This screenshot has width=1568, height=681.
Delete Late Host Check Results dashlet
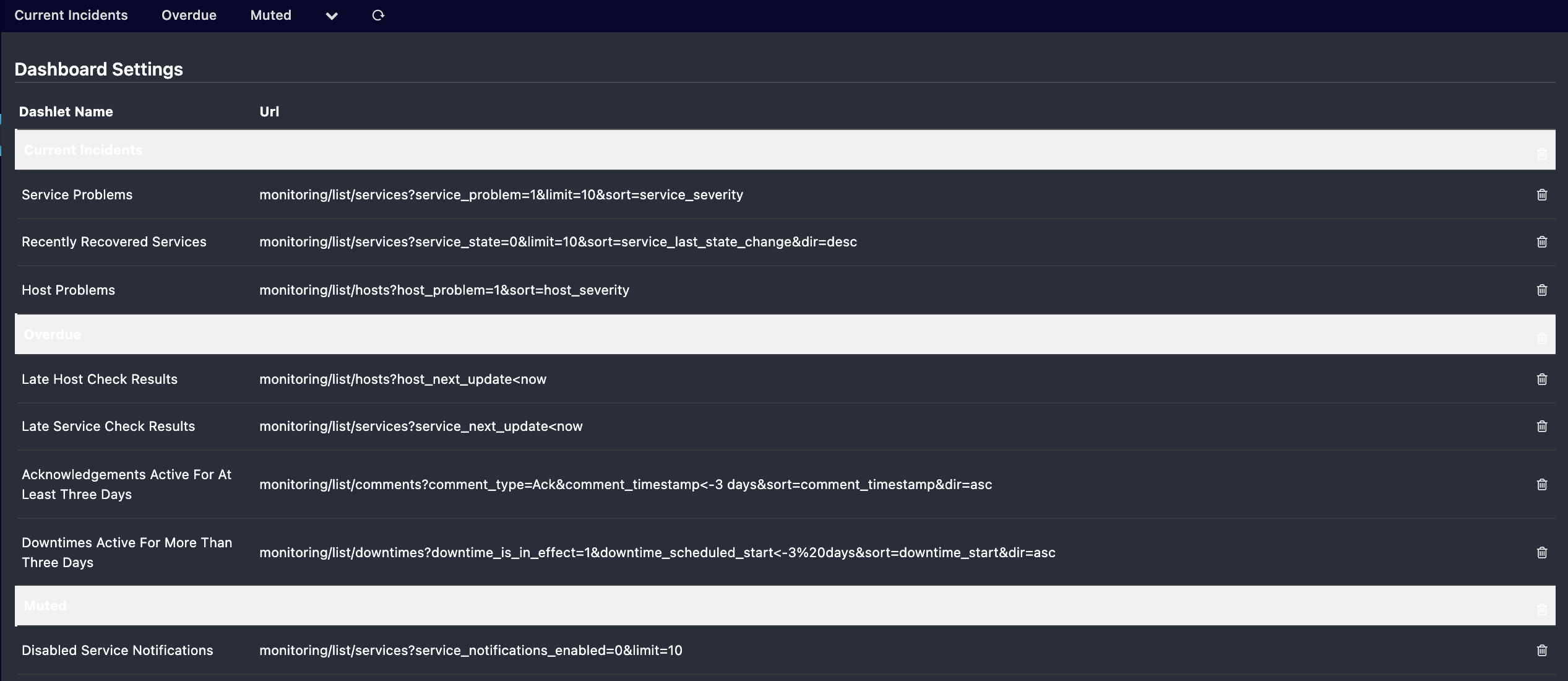tap(1542, 379)
